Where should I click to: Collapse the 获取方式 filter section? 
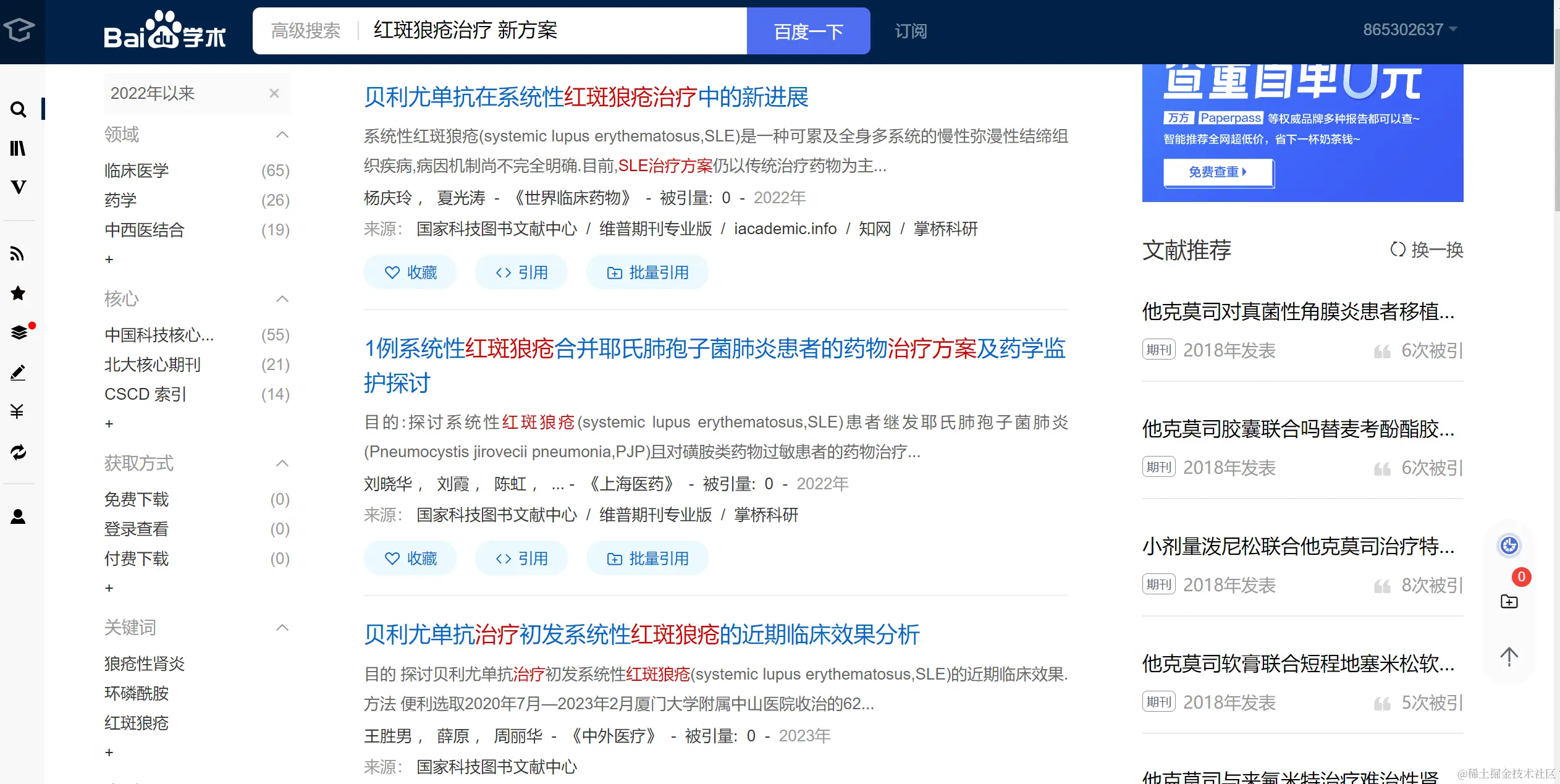point(282,463)
